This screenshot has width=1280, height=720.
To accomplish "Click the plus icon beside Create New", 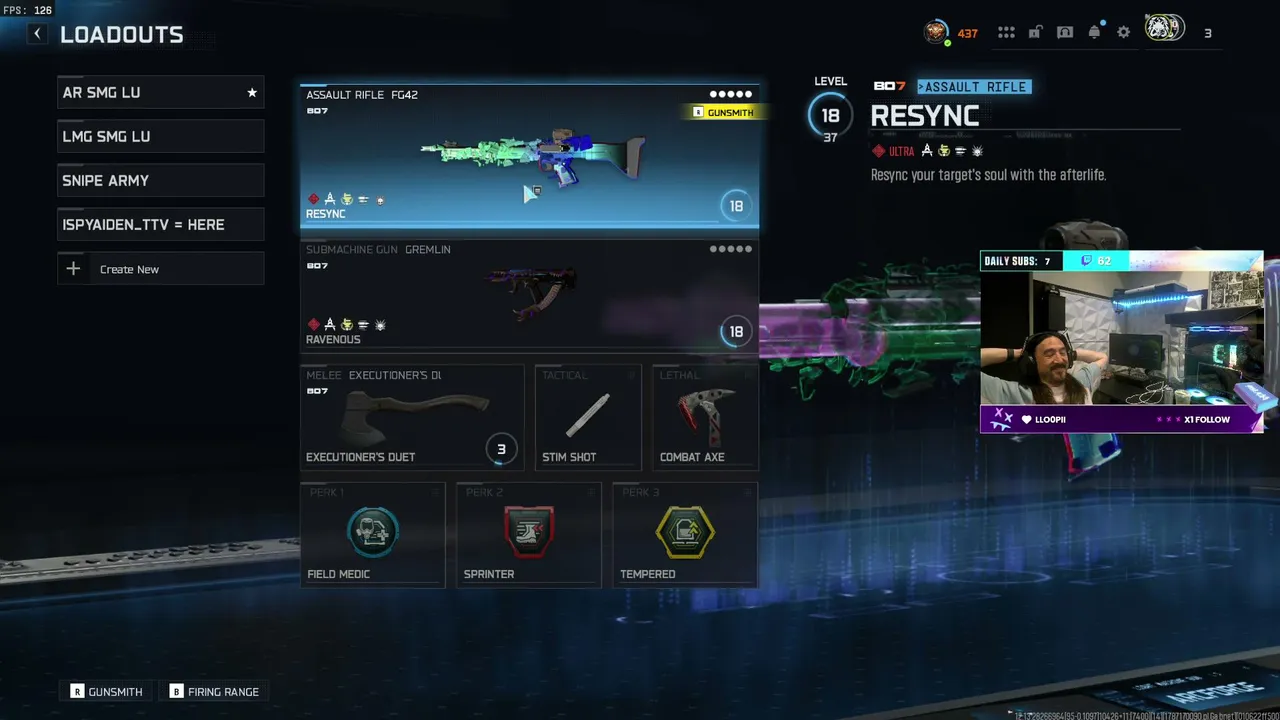I will 73,269.
